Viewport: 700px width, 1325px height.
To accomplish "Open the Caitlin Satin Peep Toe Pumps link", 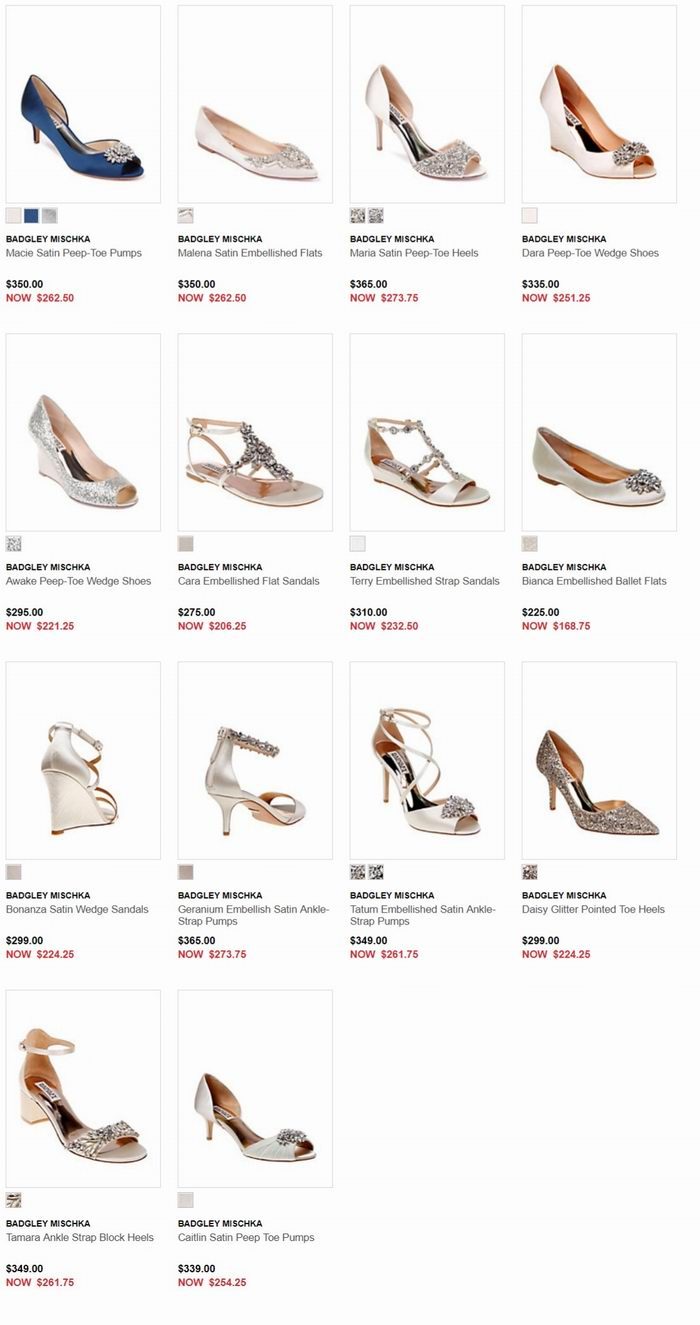I will point(246,1238).
